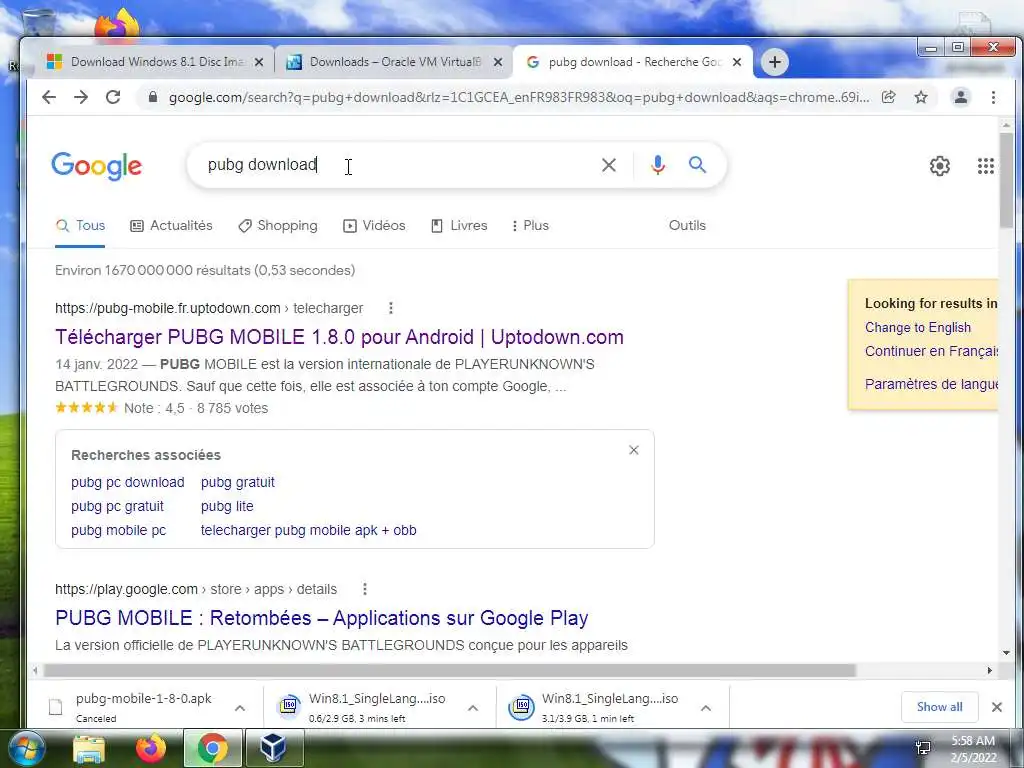Expand options for pubg-mobile-1-8-0.apk download
Image resolution: width=1024 pixels, height=768 pixels.
tap(240, 708)
